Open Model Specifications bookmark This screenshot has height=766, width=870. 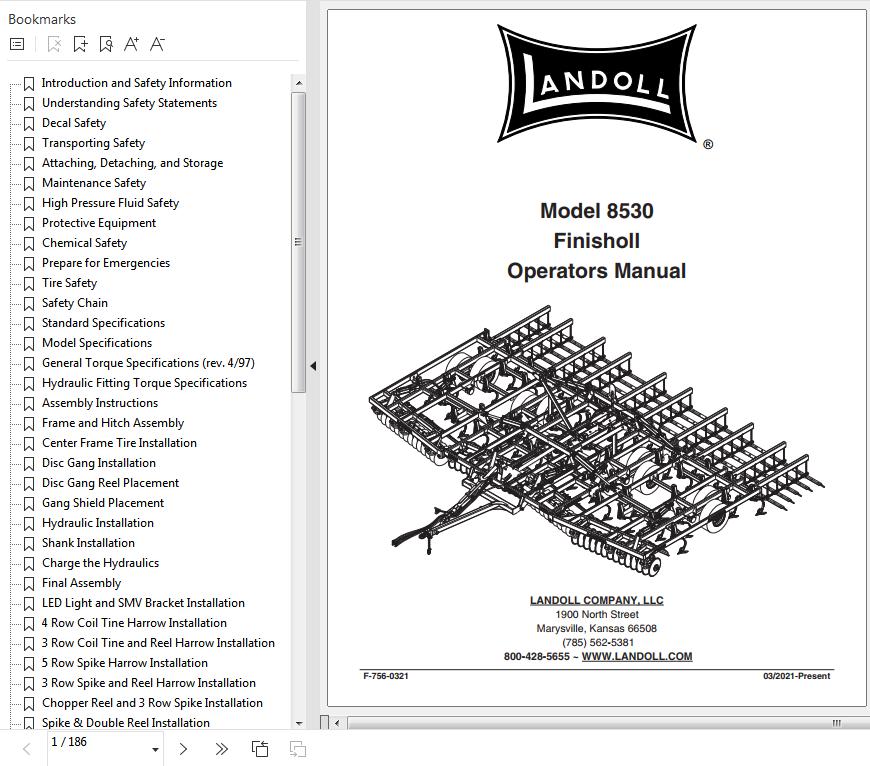pyautogui.click(x=97, y=342)
